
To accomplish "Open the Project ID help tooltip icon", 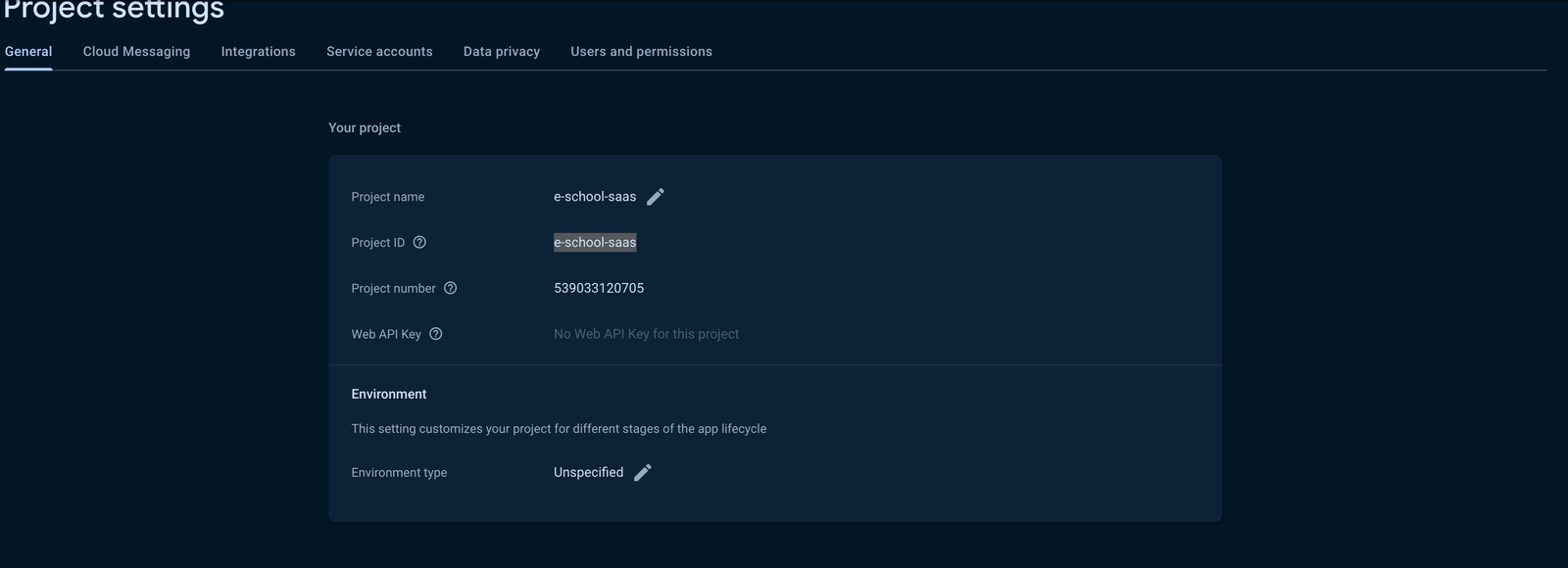I will [x=419, y=243].
